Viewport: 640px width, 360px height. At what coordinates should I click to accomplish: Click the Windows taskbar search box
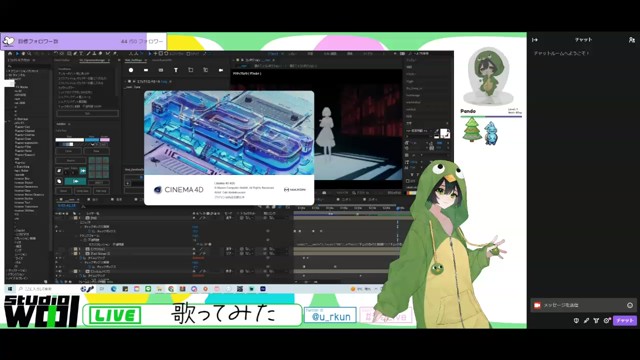49,289
